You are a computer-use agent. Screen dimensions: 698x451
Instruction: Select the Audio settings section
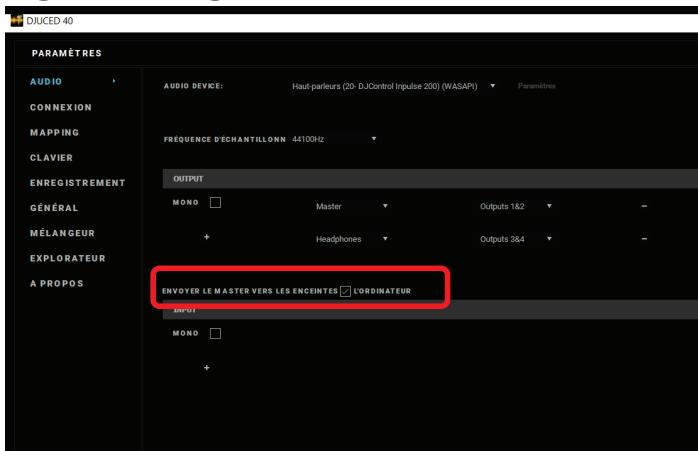coord(46,81)
